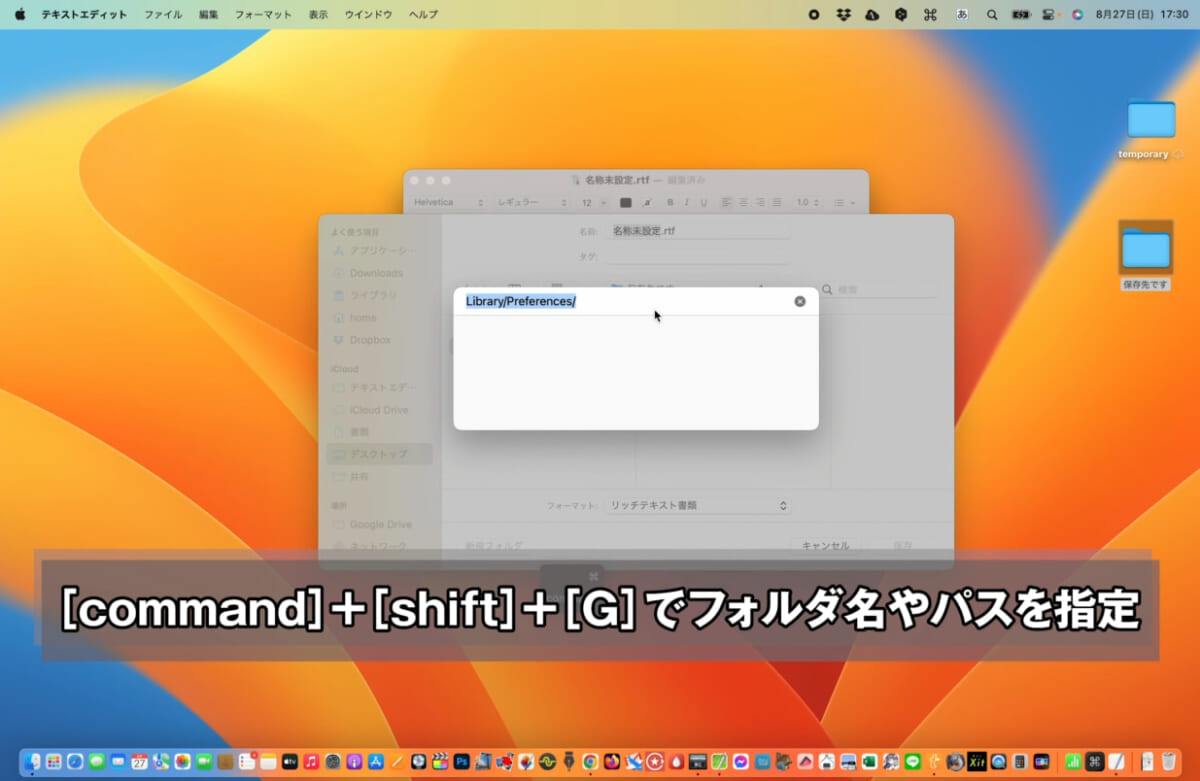Open Safari from the Dock
The image size is (1200, 781).
(x=75, y=762)
